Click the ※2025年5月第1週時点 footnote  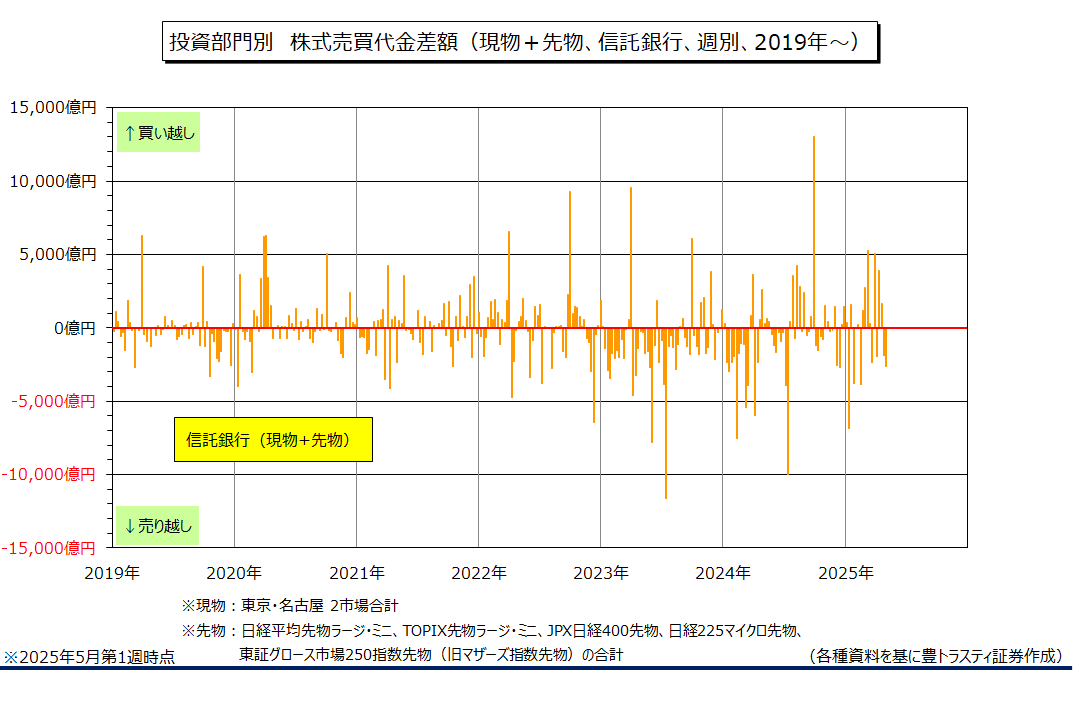point(89,658)
